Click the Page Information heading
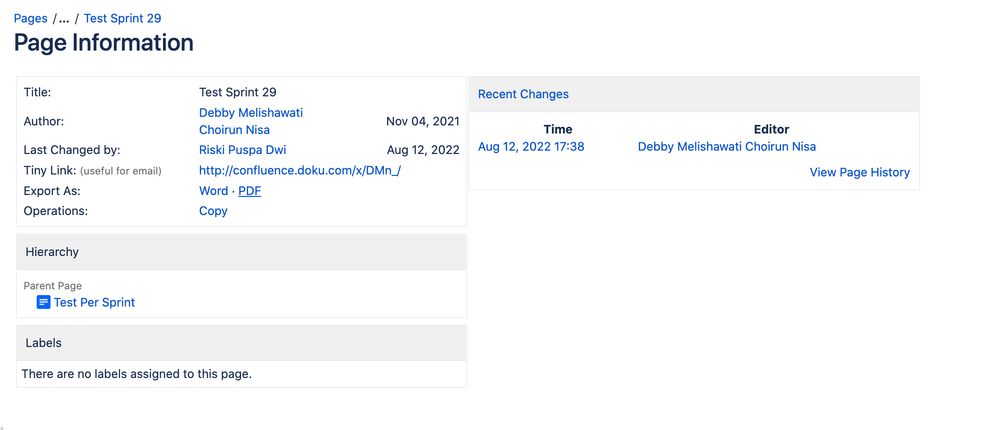Viewport: 999px width, 430px height. click(x=104, y=43)
